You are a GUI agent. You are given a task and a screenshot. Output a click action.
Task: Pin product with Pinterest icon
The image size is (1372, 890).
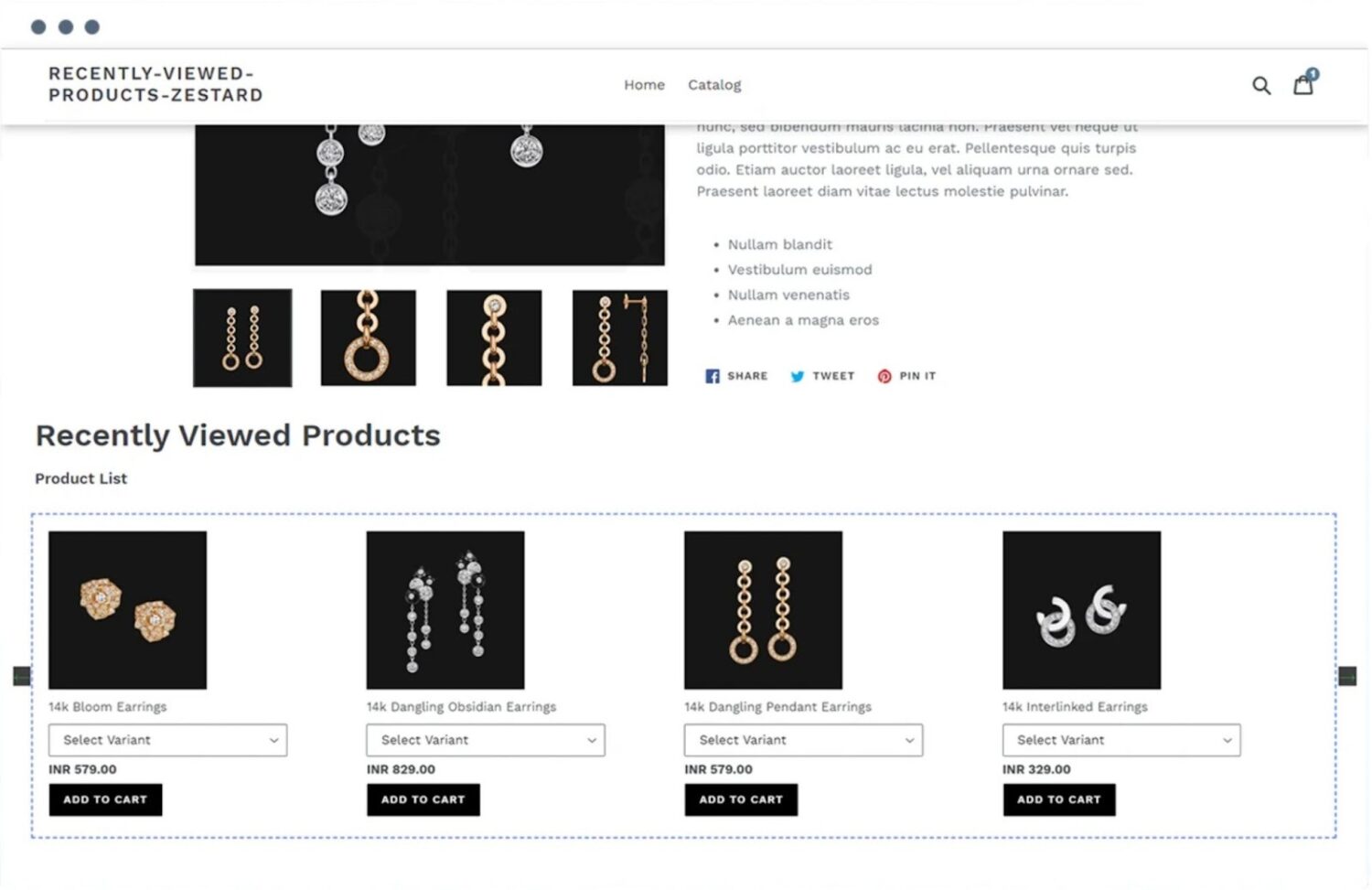(884, 376)
